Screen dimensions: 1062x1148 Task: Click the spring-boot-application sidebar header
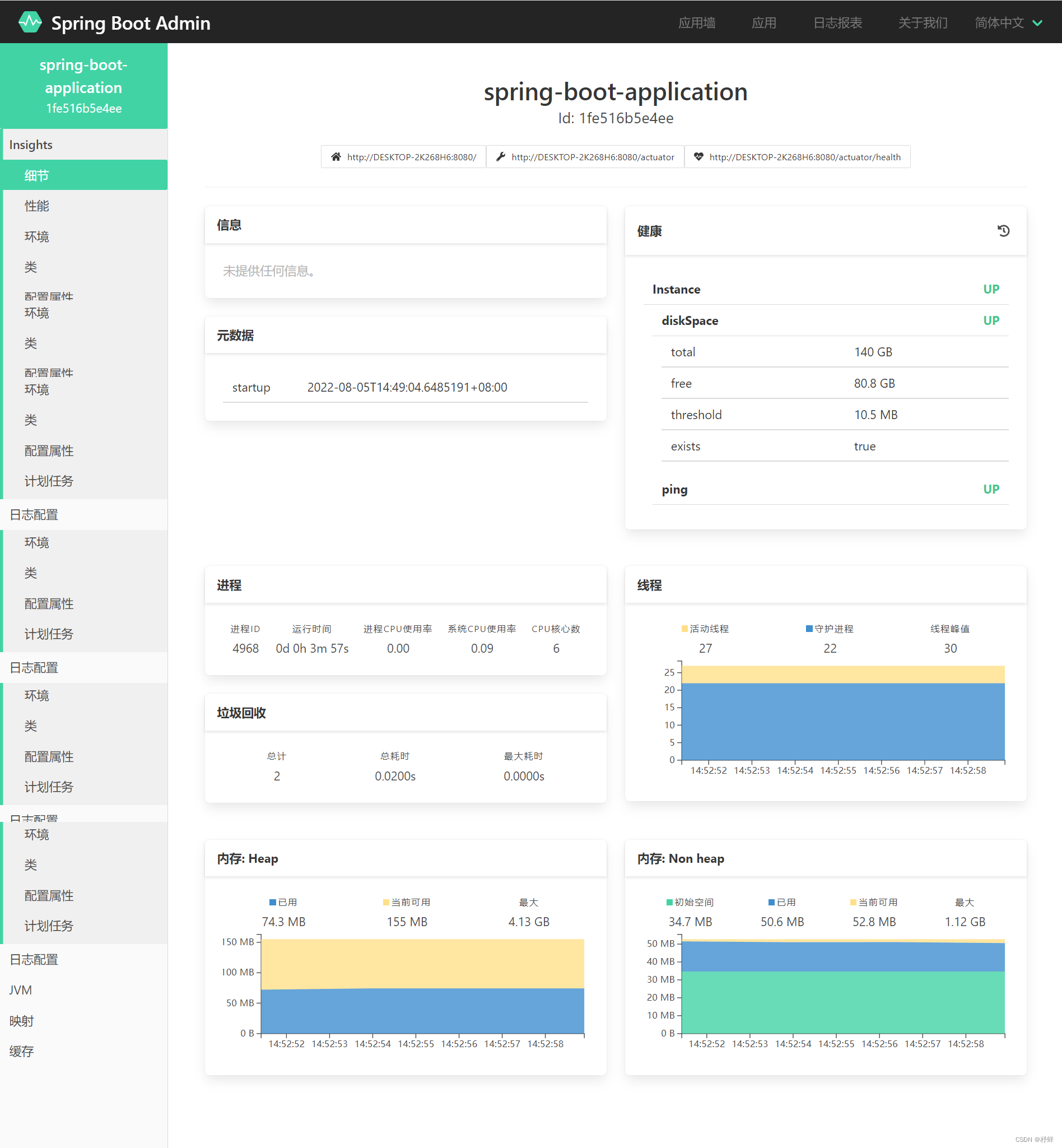(x=84, y=86)
